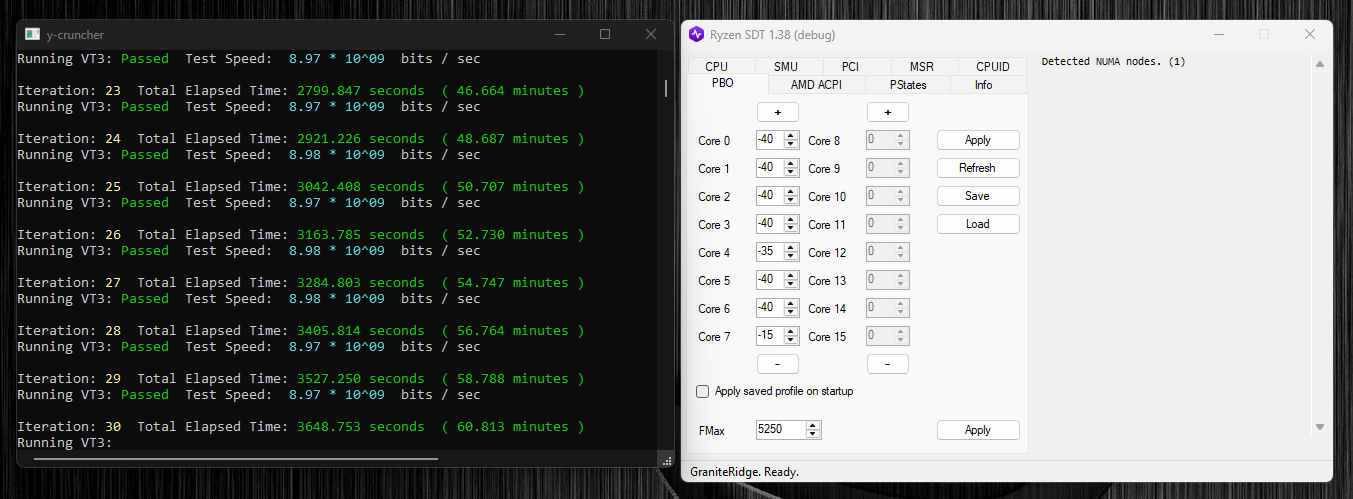Click Apply next to Core 8 row

978,140
